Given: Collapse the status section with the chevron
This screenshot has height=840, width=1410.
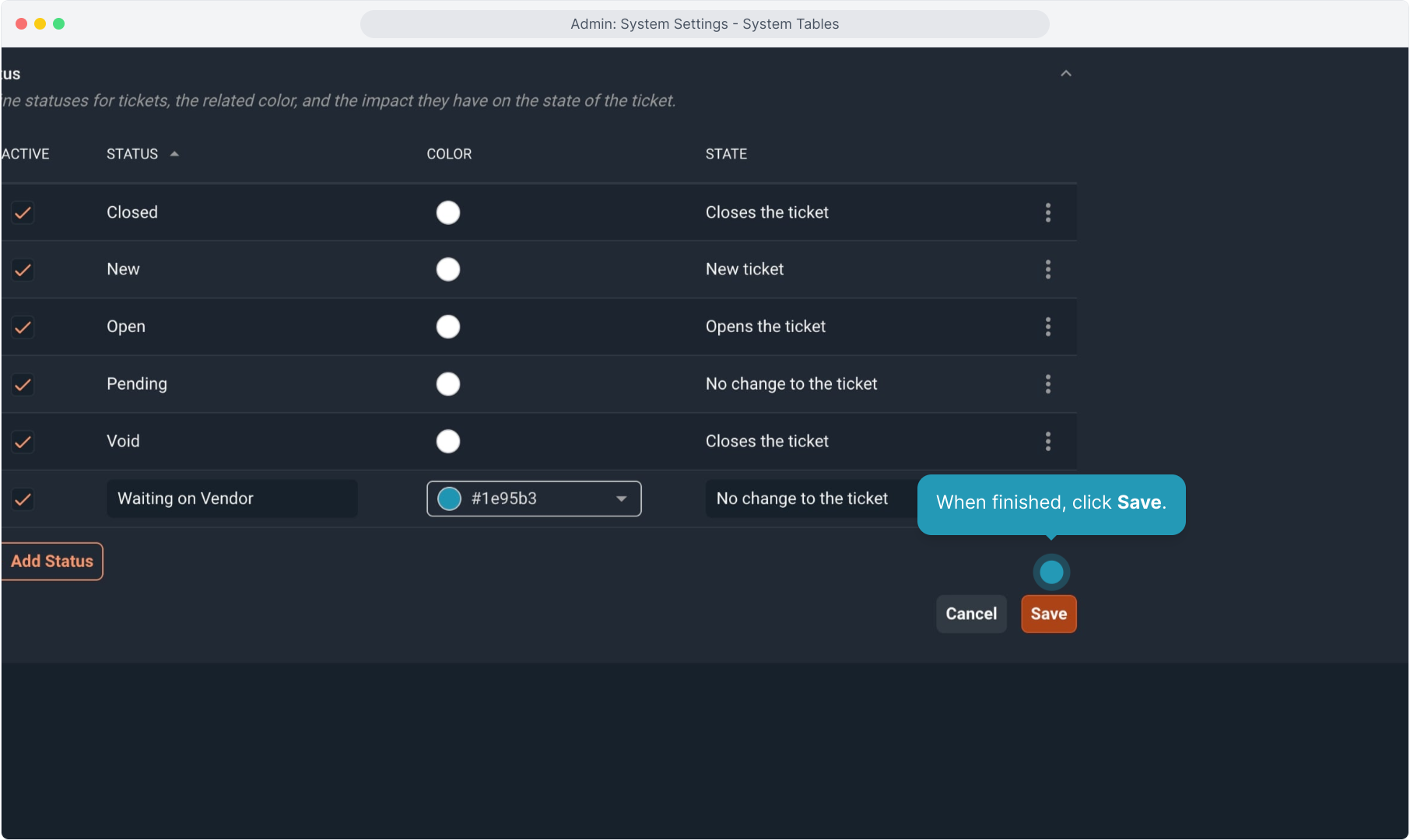Looking at the screenshot, I should pyautogui.click(x=1065, y=73).
